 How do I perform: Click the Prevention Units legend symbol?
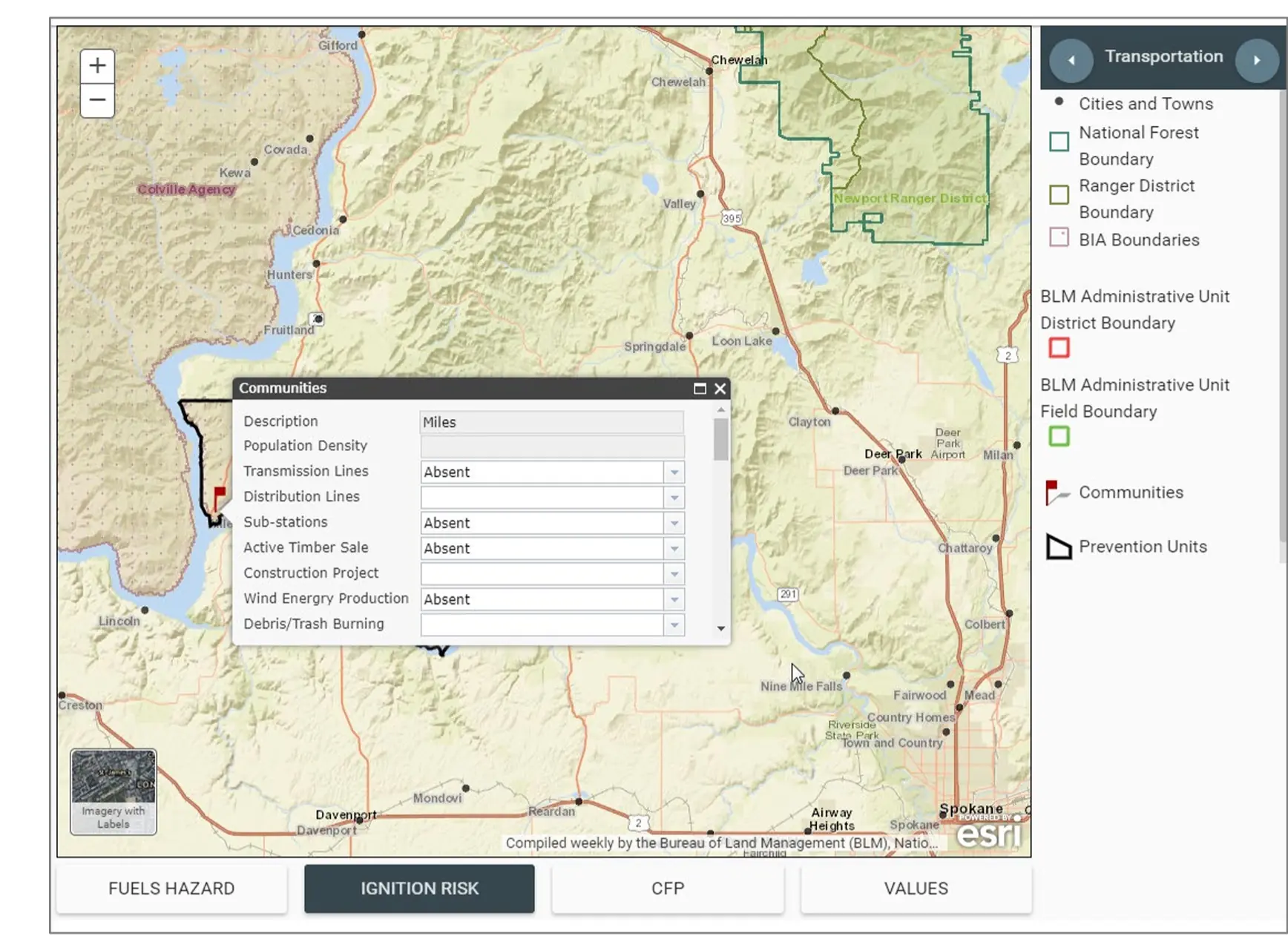[1057, 547]
